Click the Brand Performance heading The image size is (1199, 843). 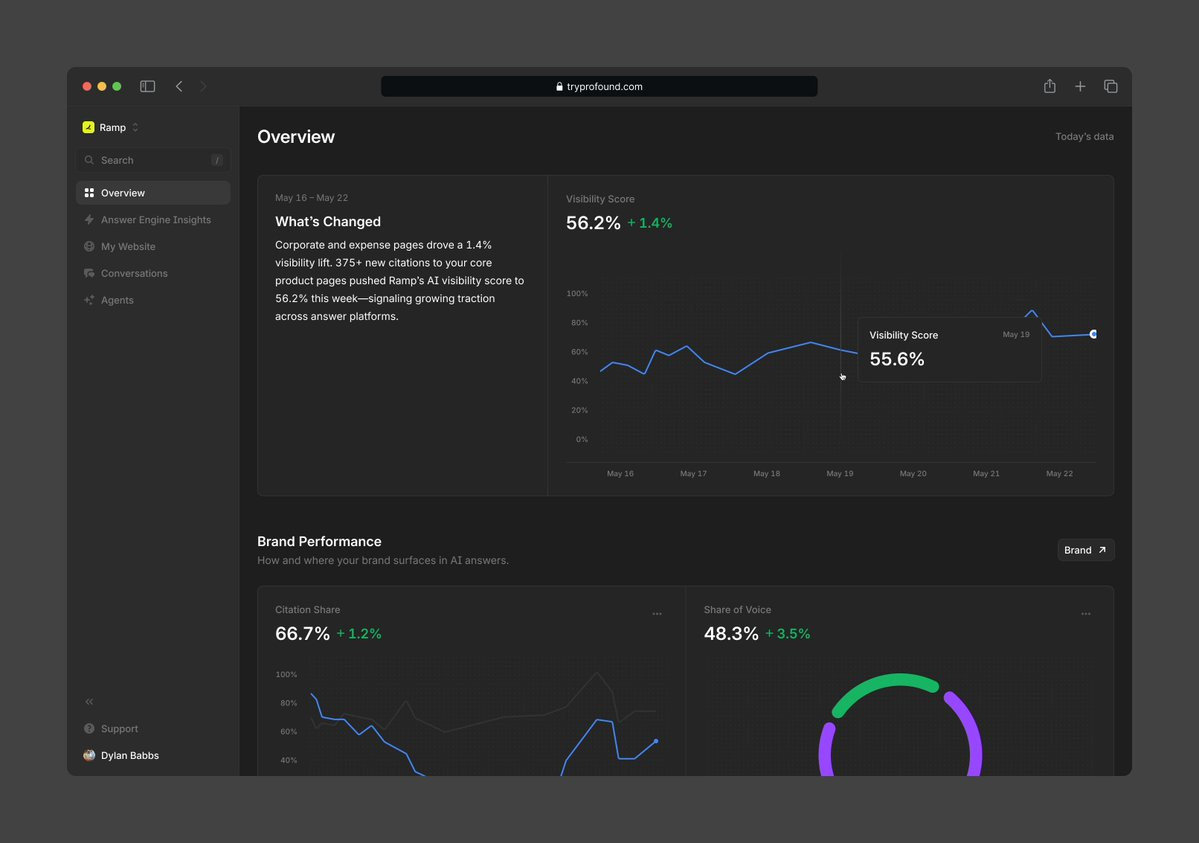tap(319, 541)
